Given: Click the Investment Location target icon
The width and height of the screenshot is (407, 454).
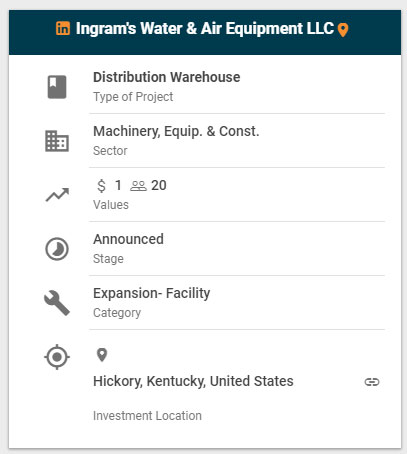Looking at the screenshot, I should (57, 357).
